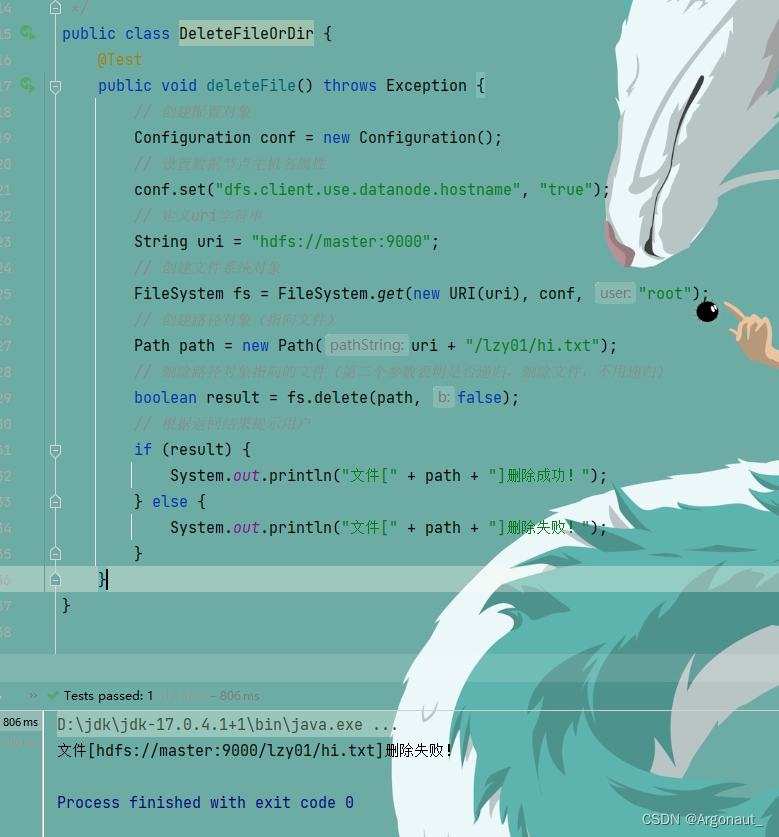The width and height of the screenshot is (779, 837).
Task: Select the 806 ms test result row
Action: point(20,722)
